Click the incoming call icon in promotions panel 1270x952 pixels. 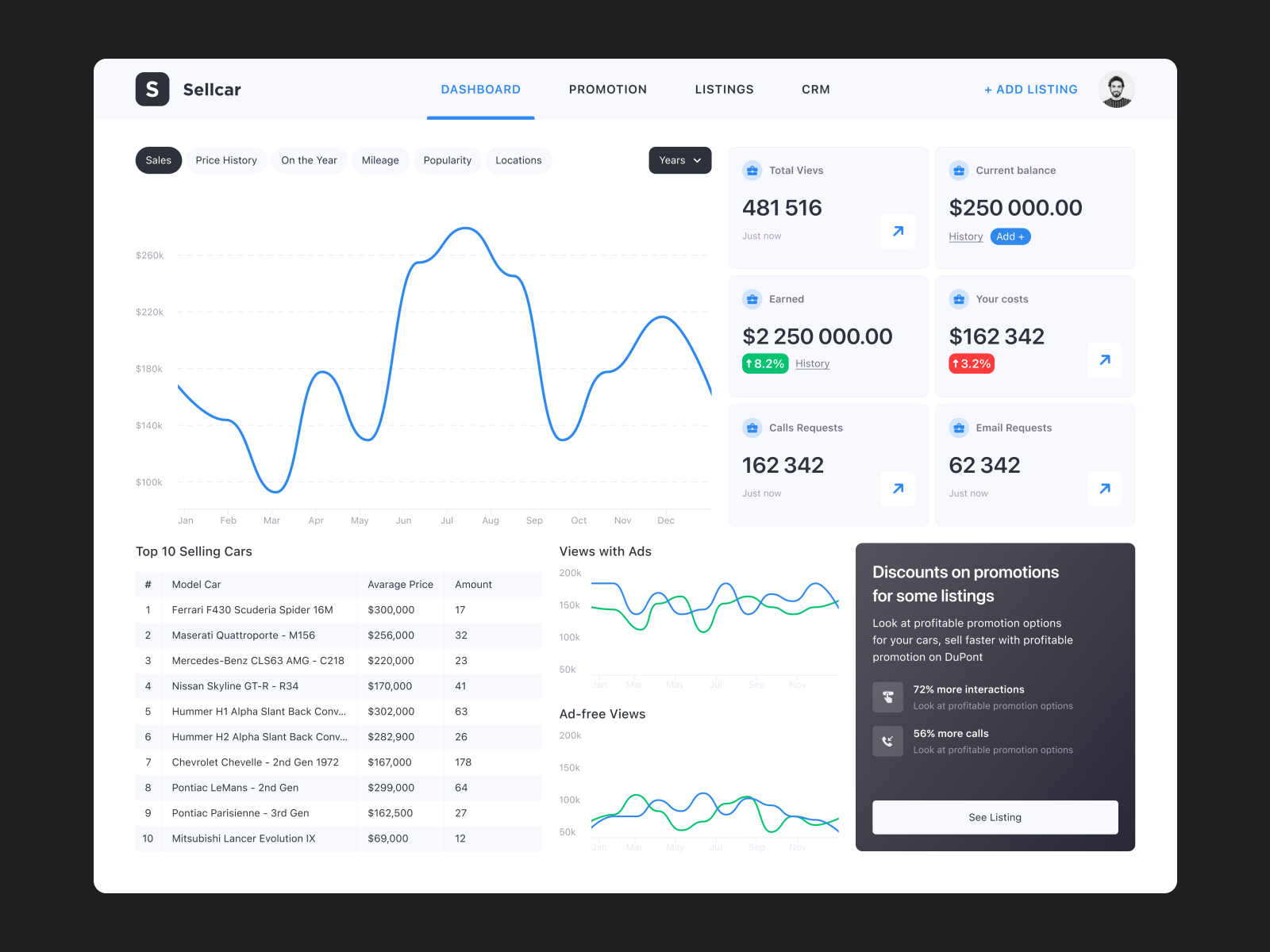point(887,741)
